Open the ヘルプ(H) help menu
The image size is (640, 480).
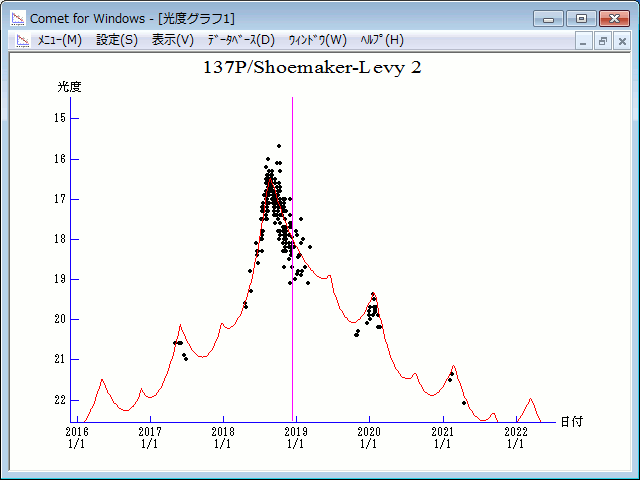[x=382, y=40]
